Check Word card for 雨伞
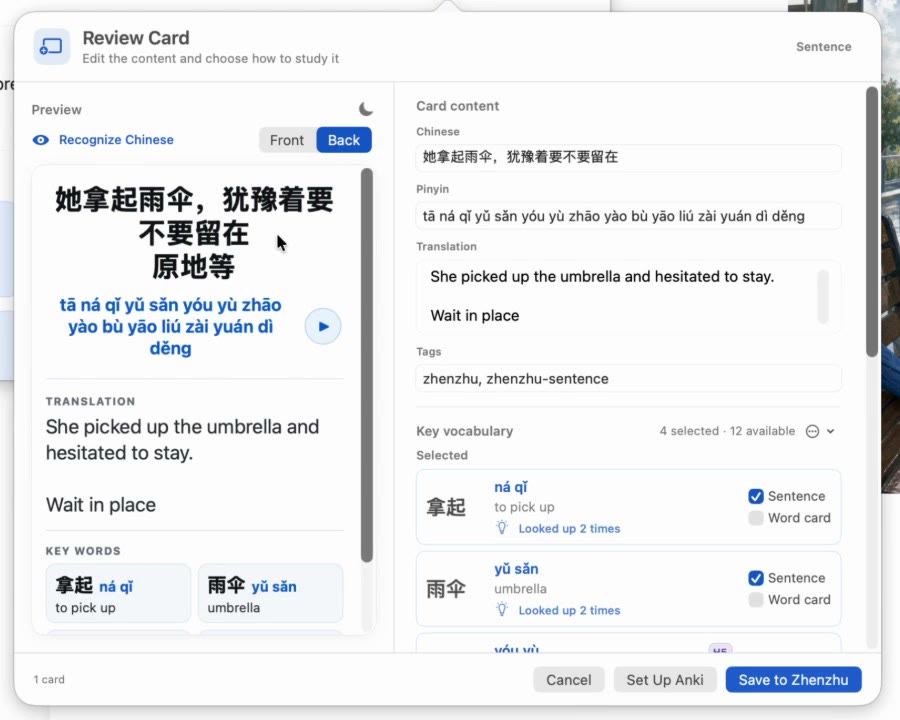Screen dimensions: 900x720 point(756,599)
